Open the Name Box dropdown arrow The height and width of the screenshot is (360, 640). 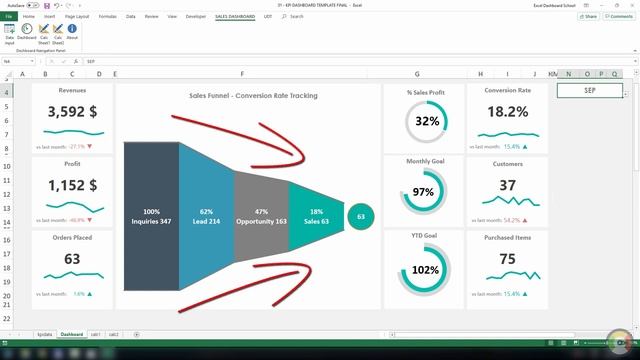click(32, 61)
